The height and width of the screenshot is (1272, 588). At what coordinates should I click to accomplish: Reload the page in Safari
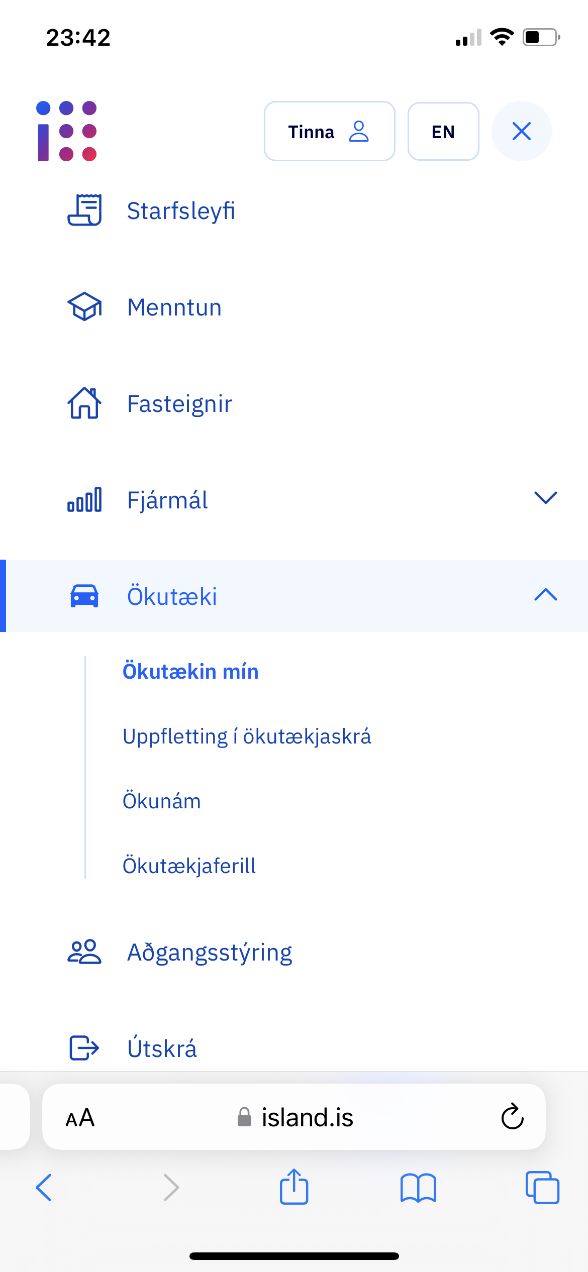(x=512, y=1117)
